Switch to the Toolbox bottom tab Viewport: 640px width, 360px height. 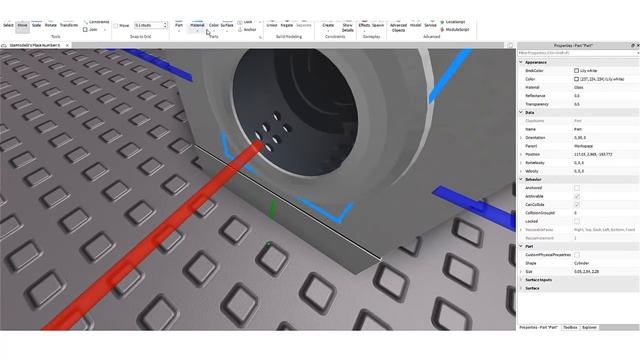pyautogui.click(x=570, y=327)
